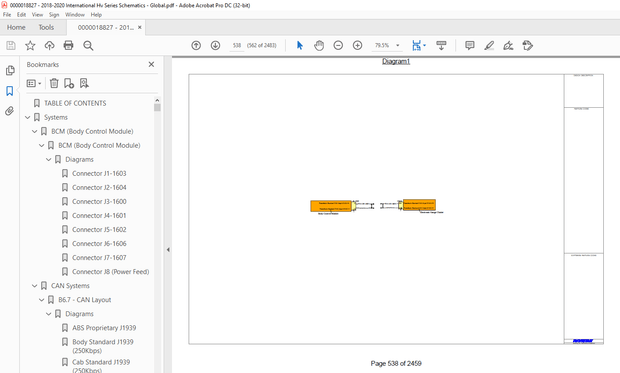620x373 pixels.
Task: Zoom in with plus icon
Action: pyautogui.click(x=357, y=45)
